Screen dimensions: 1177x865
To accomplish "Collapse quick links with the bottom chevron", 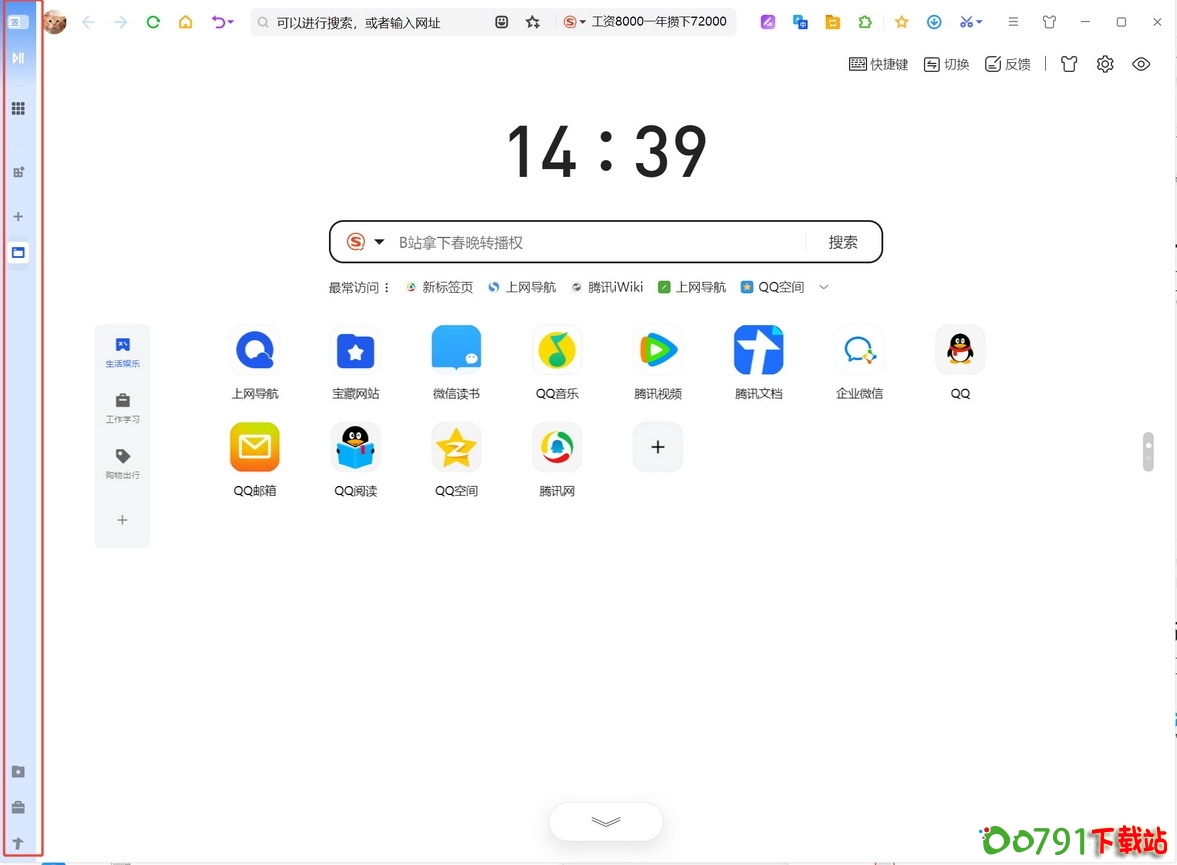I will pos(605,821).
